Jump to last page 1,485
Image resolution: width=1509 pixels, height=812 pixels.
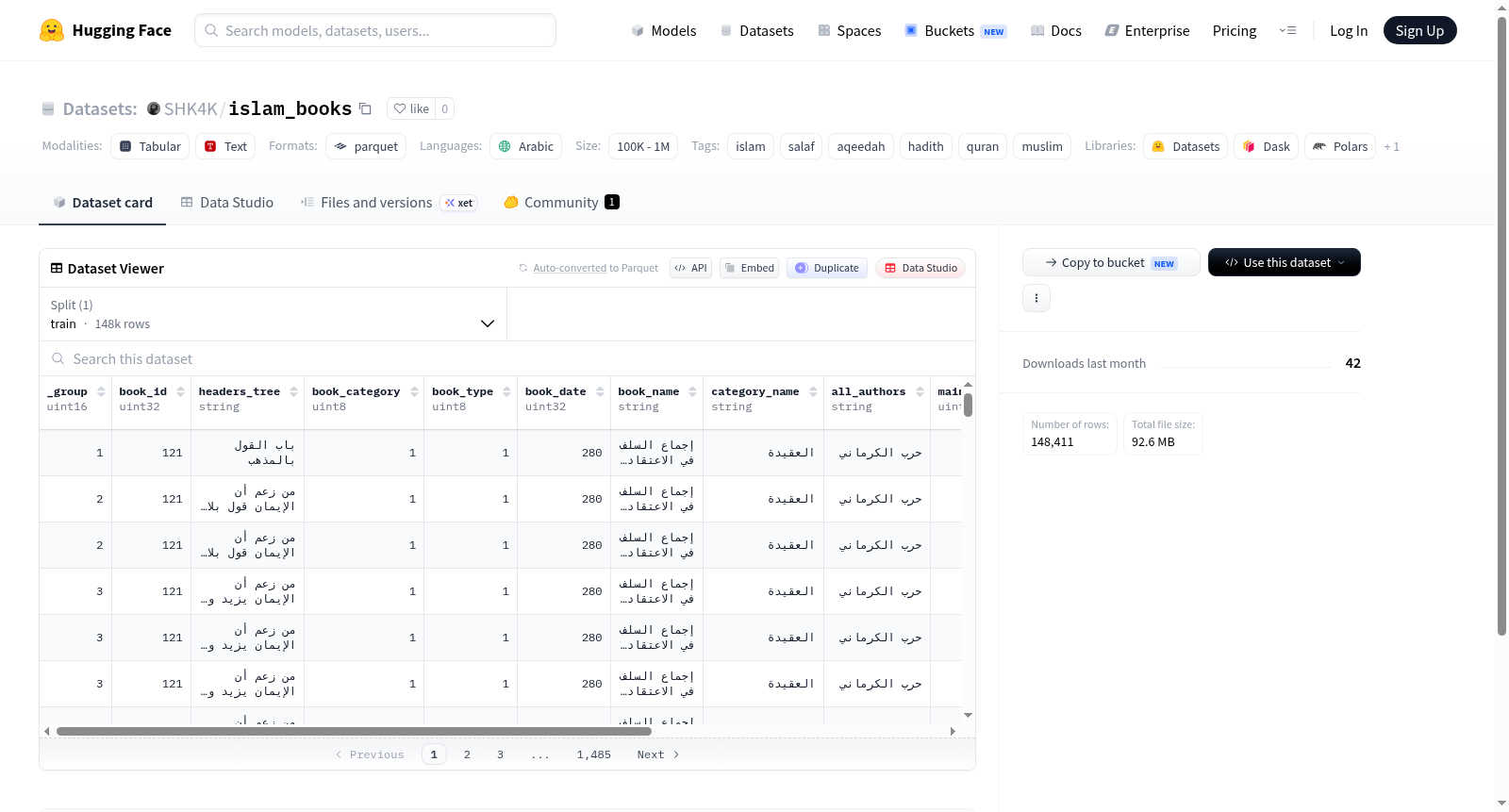(594, 754)
